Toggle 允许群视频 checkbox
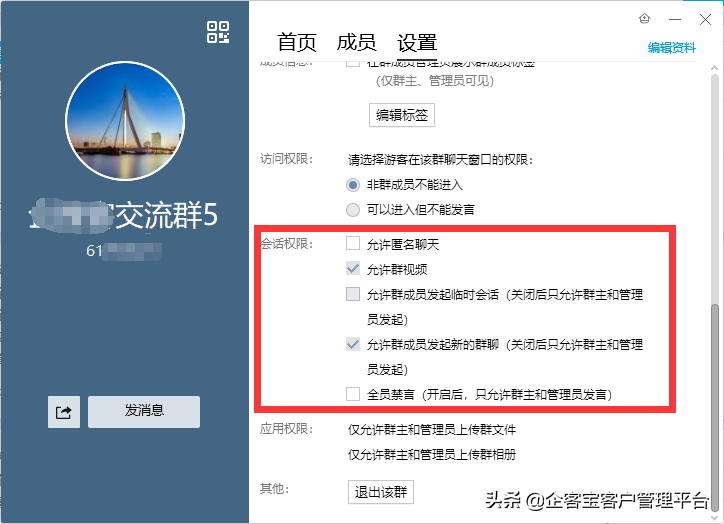The width and height of the screenshot is (724, 524). (353, 269)
